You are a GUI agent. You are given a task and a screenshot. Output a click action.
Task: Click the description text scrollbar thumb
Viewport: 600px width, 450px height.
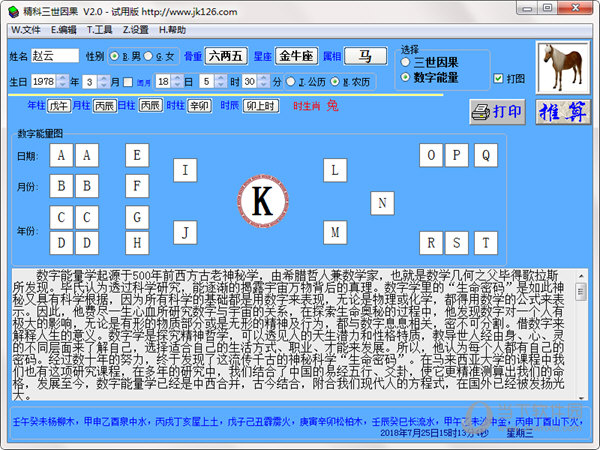click(x=581, y=292)
